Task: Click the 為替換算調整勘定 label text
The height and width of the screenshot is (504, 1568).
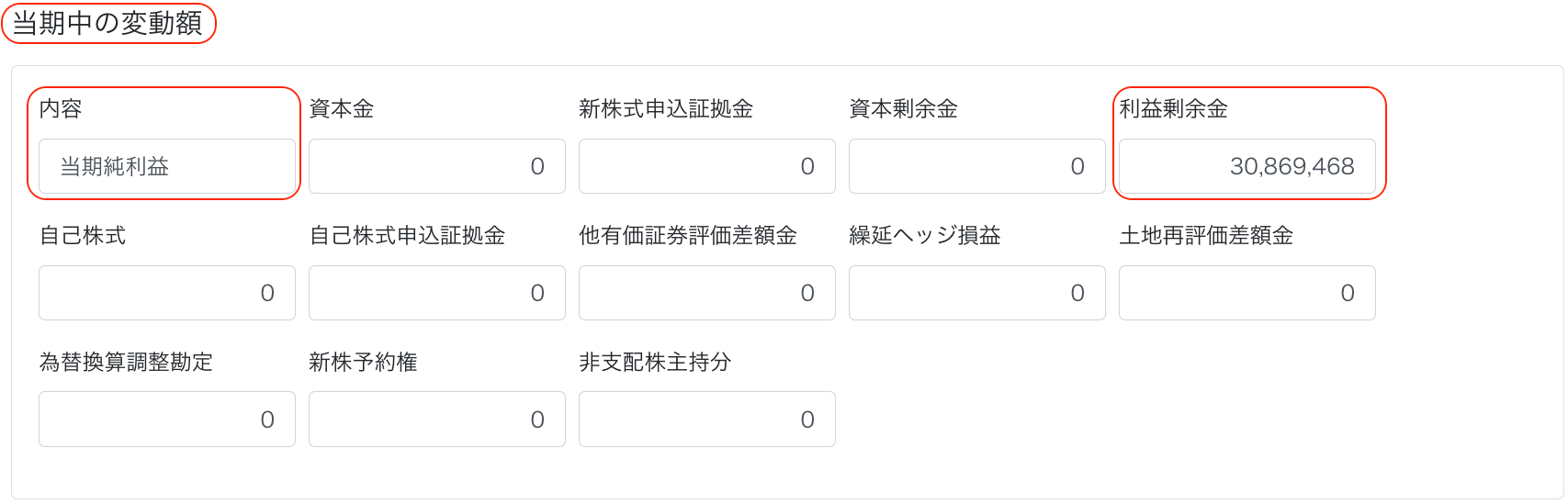Action: [126, 362]
